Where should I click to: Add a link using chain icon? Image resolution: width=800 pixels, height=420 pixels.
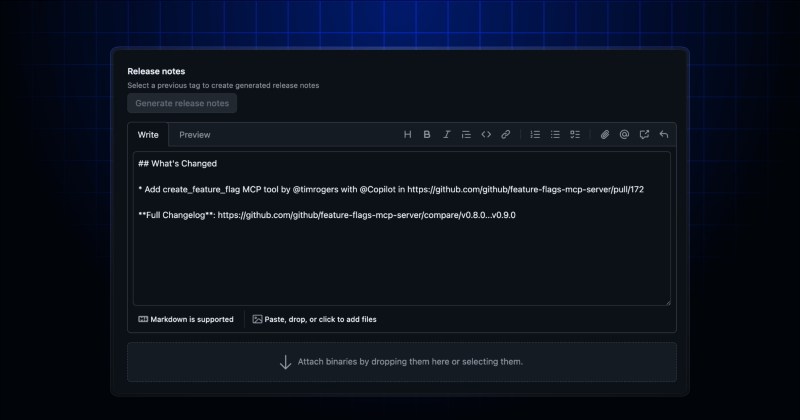(506, 135)
